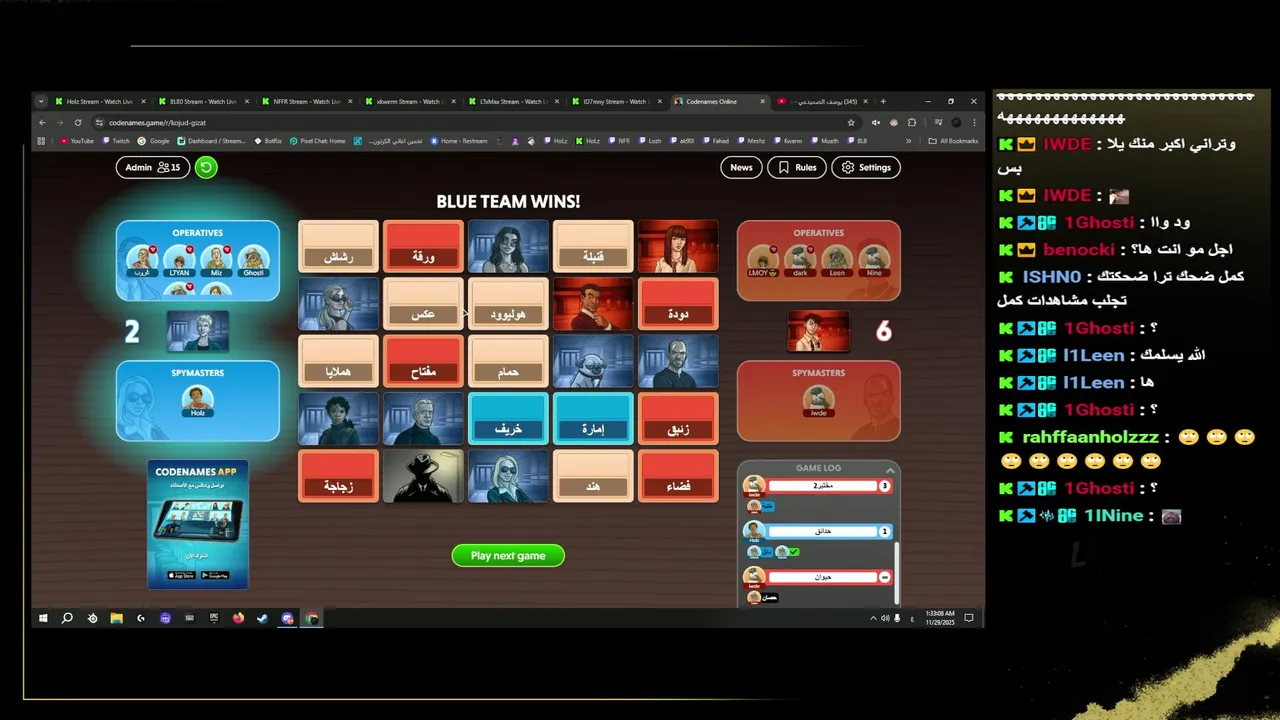The image size is (1280, 720).
Task: Open Windows taskbar search icon
Action: click(67, 618)
